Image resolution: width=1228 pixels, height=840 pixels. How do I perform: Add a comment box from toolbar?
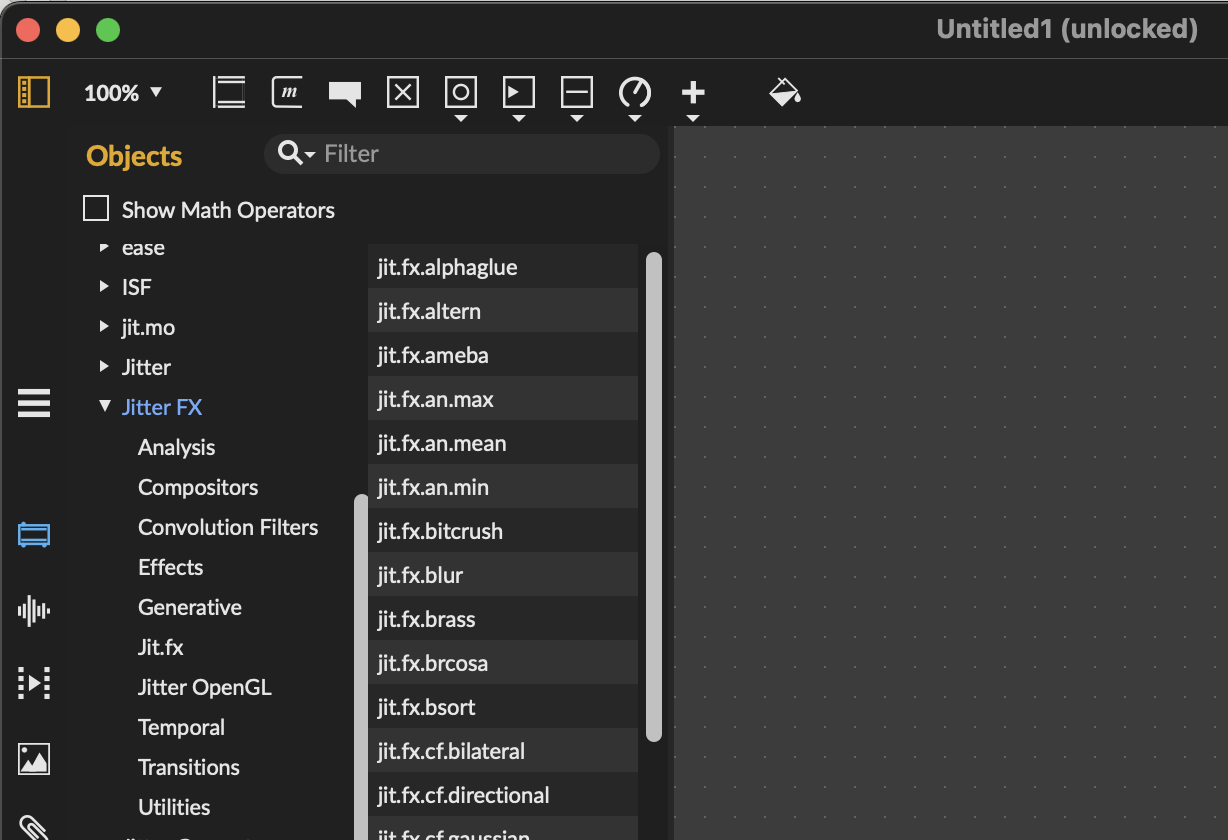point(344,93)
